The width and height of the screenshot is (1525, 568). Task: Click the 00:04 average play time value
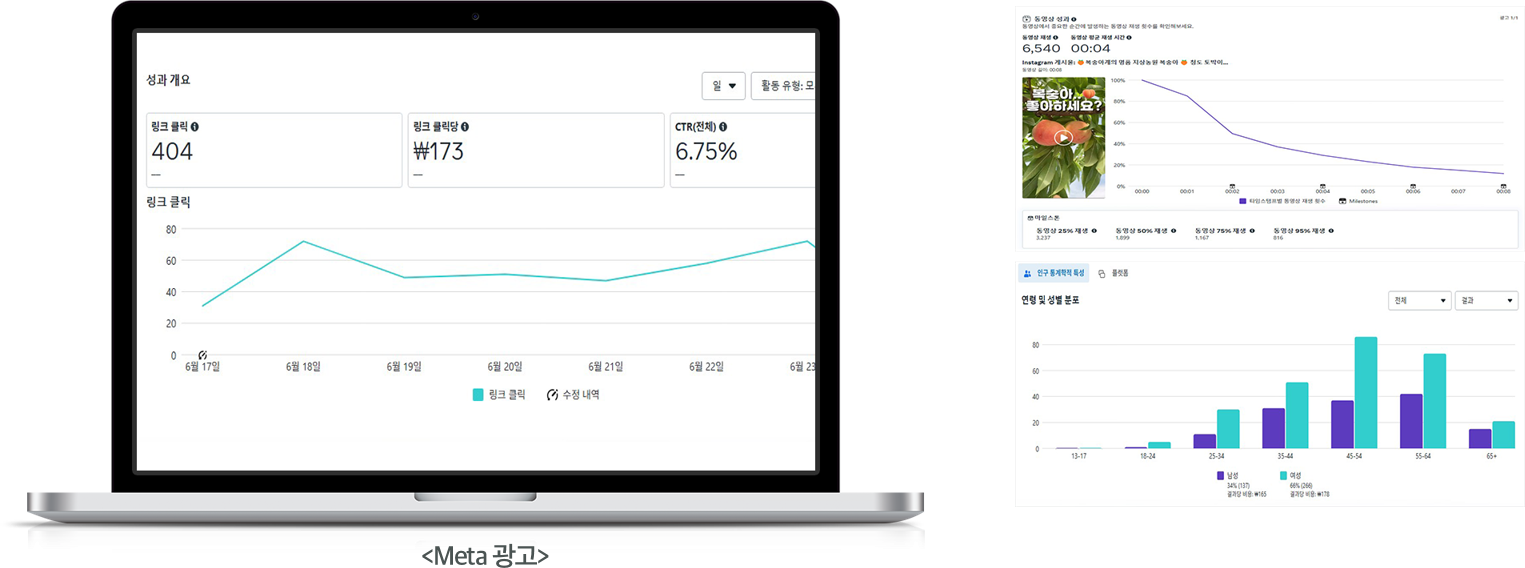1090,48
